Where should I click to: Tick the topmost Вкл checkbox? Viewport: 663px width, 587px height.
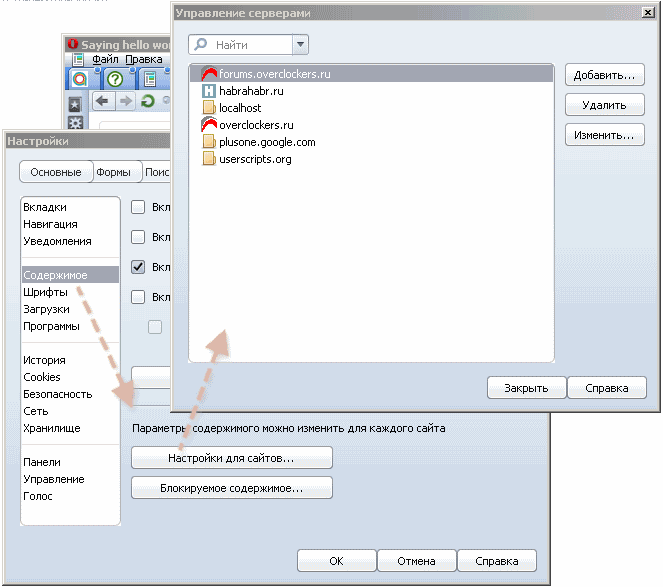(138, 207)
